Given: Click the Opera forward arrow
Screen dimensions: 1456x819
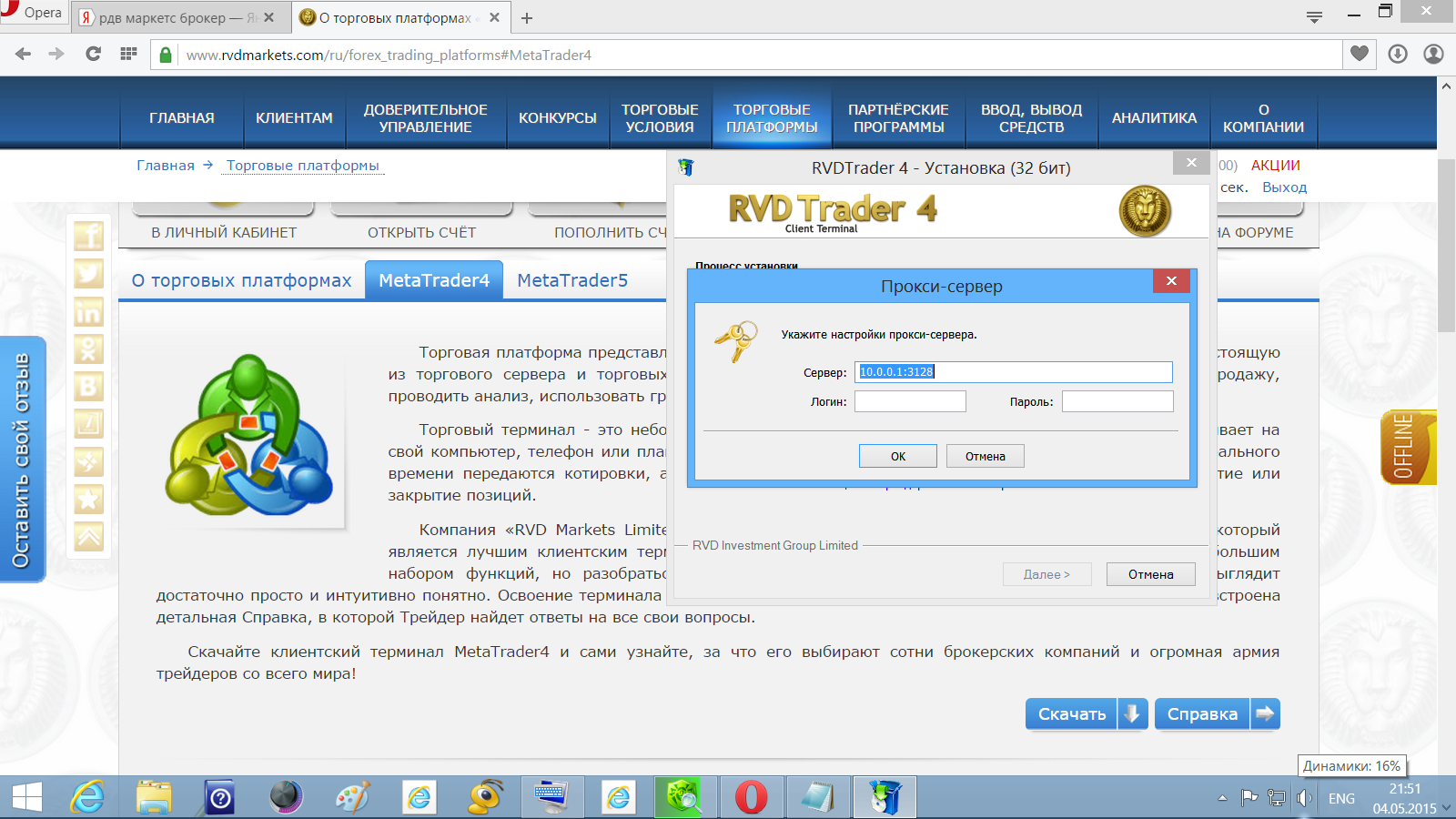Looking at the screenshot, I should (56, 55).
